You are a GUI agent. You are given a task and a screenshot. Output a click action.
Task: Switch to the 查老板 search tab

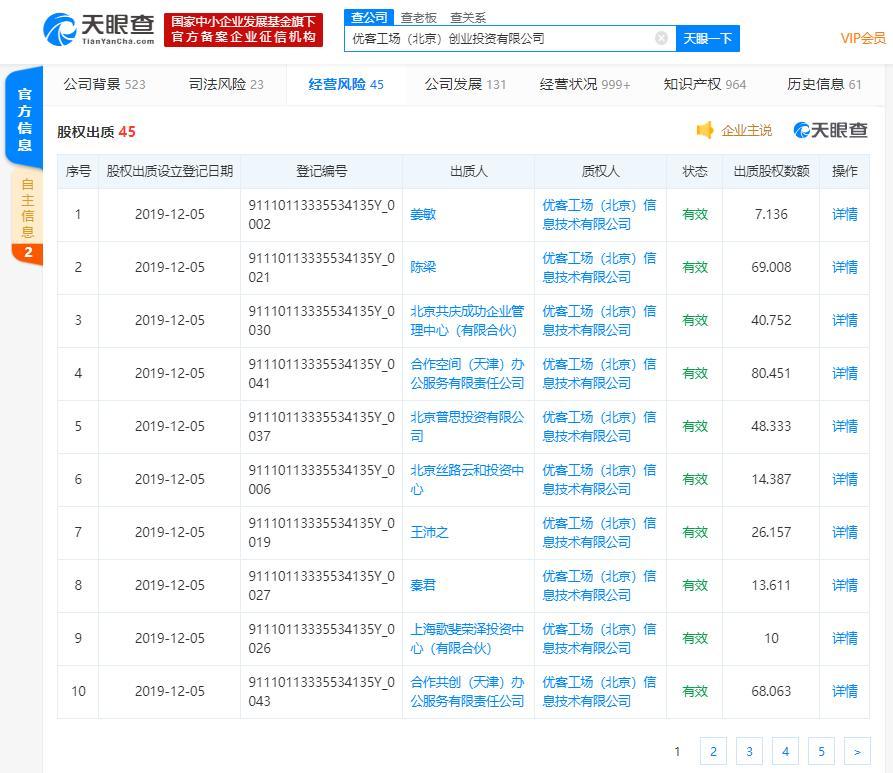coord(419,17)
